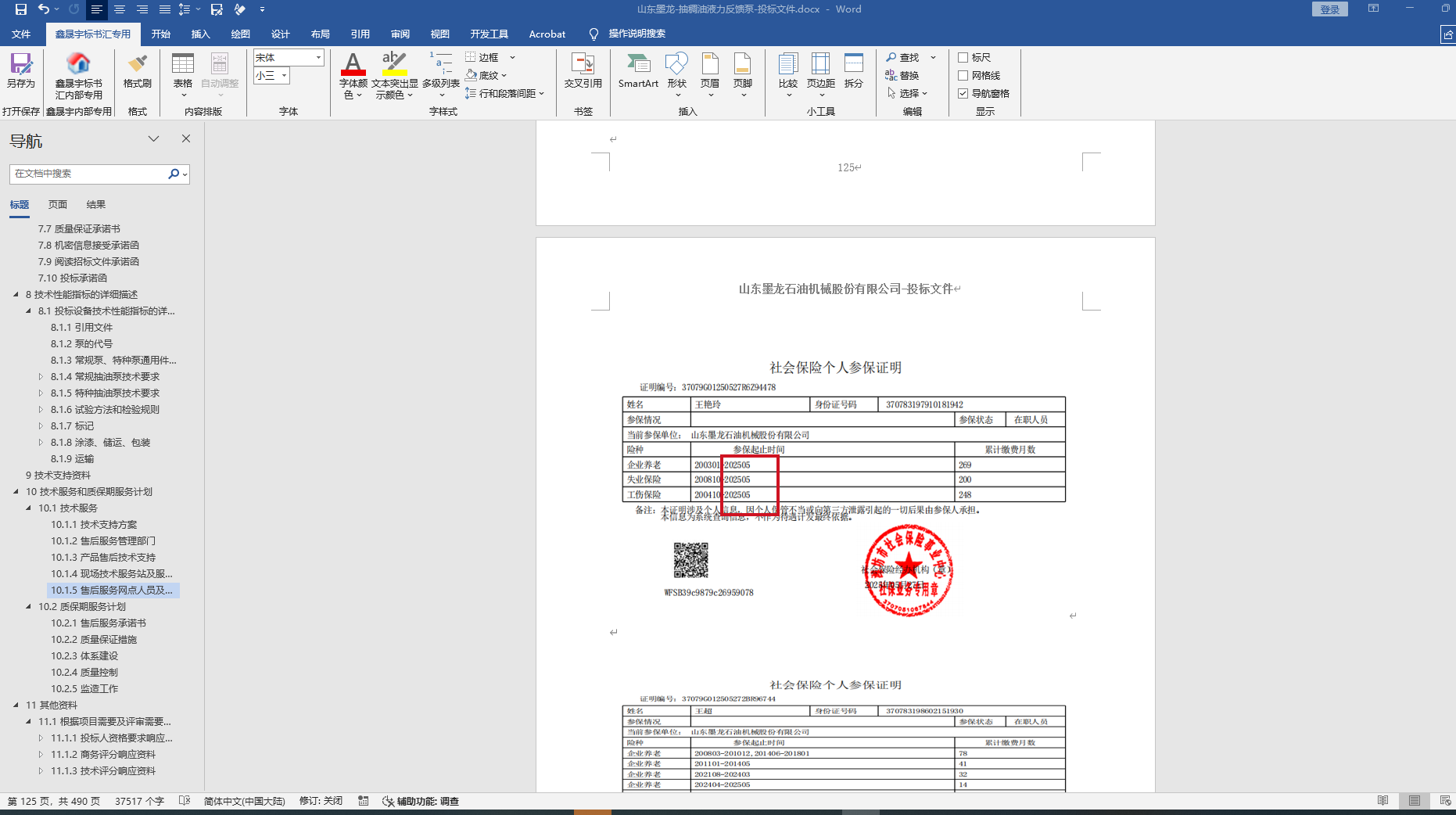Expand heading 11.1.1 投标人资格要求响应
Screen dimensions: 1456x815
pos(41,738)
